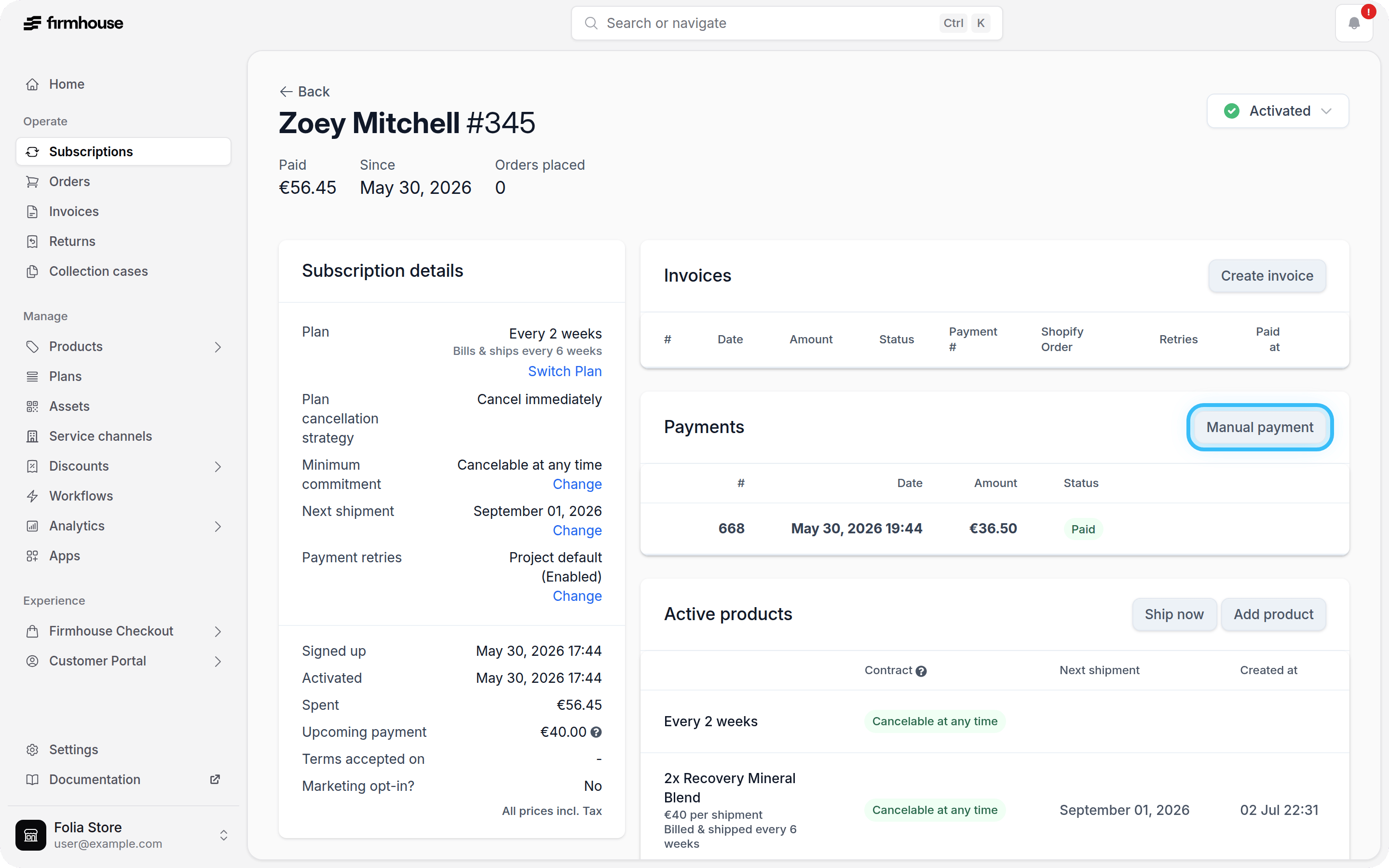Click the Collection cases icon
Viewport: 1389px width, 868px height.
[x=32, y=271]
